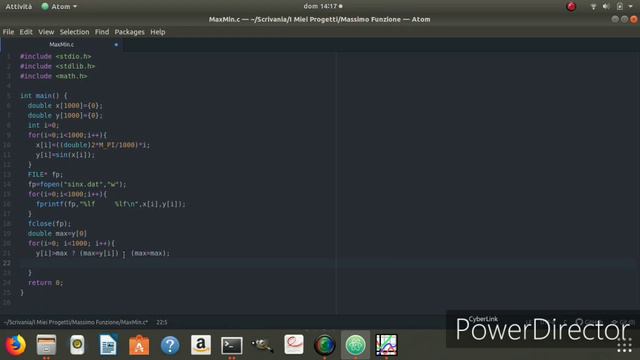
Task: Click the 'fclose(fp);' line
Action: point(49,224)
